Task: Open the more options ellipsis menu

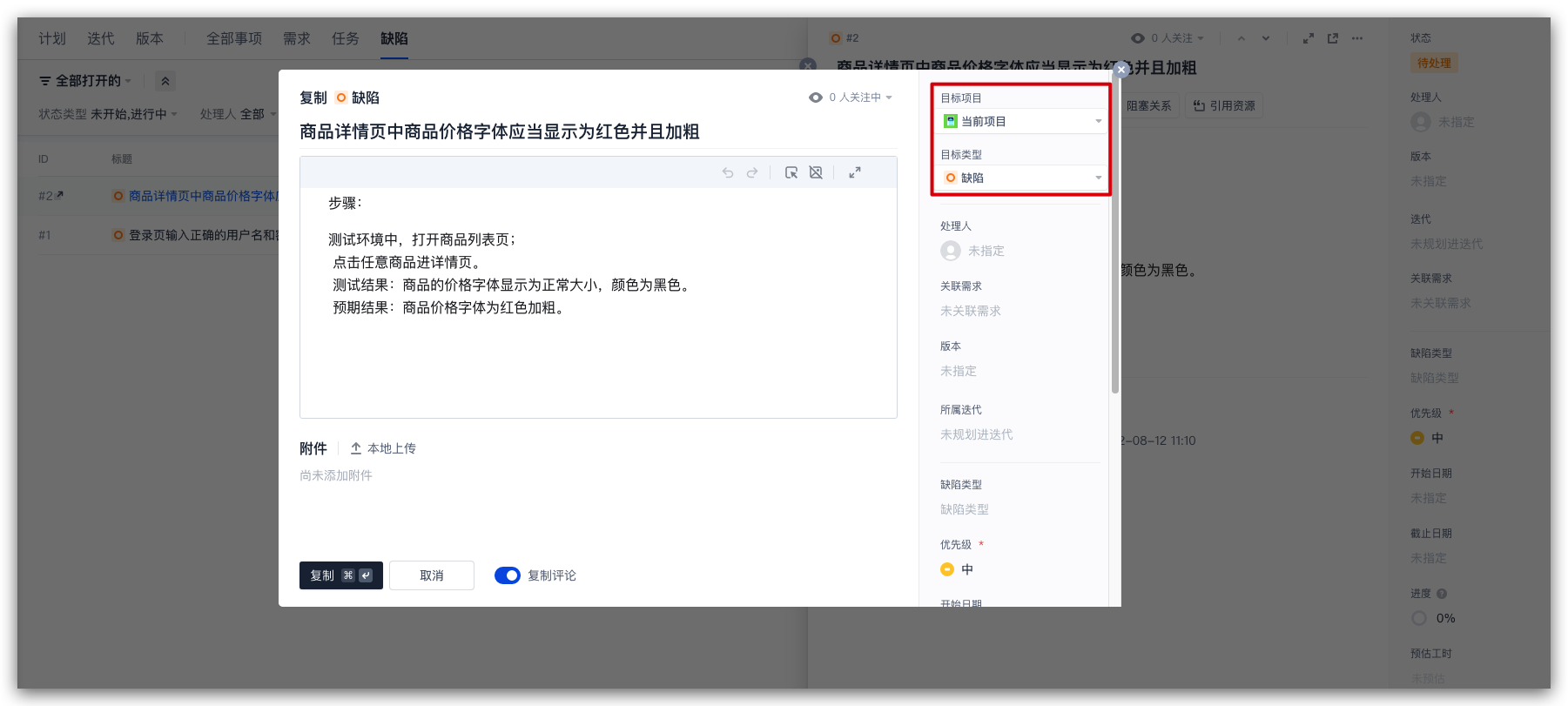Action: click(1357, 38)
